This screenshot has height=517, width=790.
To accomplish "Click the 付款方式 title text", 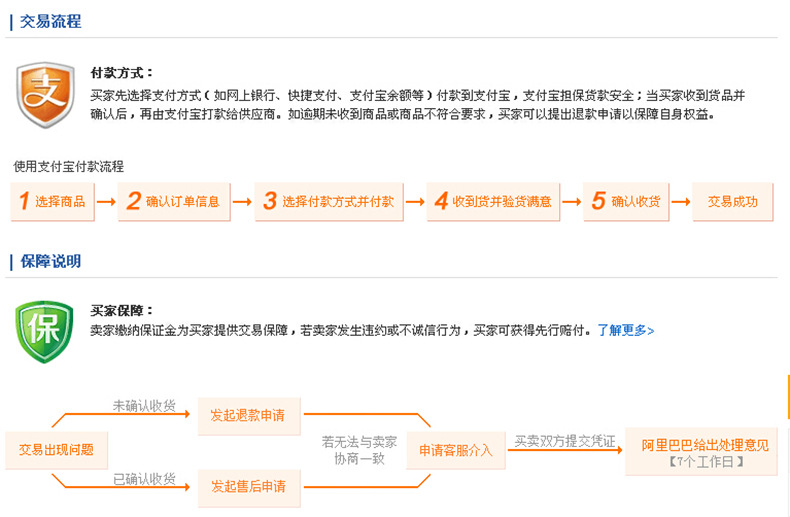I will pyautogui.click(x=122, y=73).
